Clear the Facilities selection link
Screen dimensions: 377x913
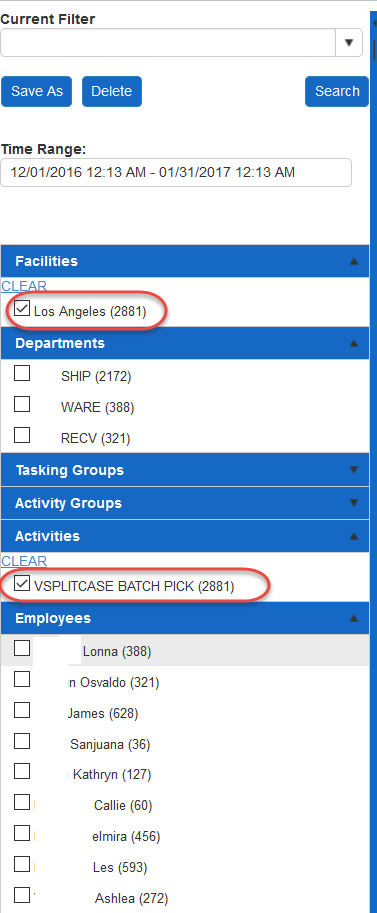24,286
